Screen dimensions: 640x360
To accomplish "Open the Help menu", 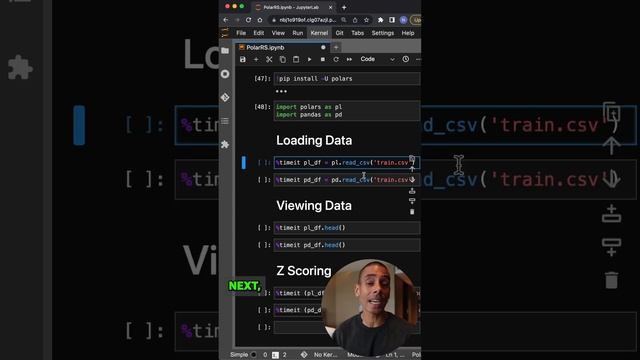I will point(408,33).
